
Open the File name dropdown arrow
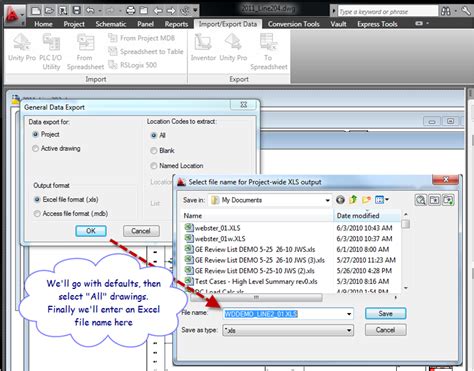[x=349, y=314]
